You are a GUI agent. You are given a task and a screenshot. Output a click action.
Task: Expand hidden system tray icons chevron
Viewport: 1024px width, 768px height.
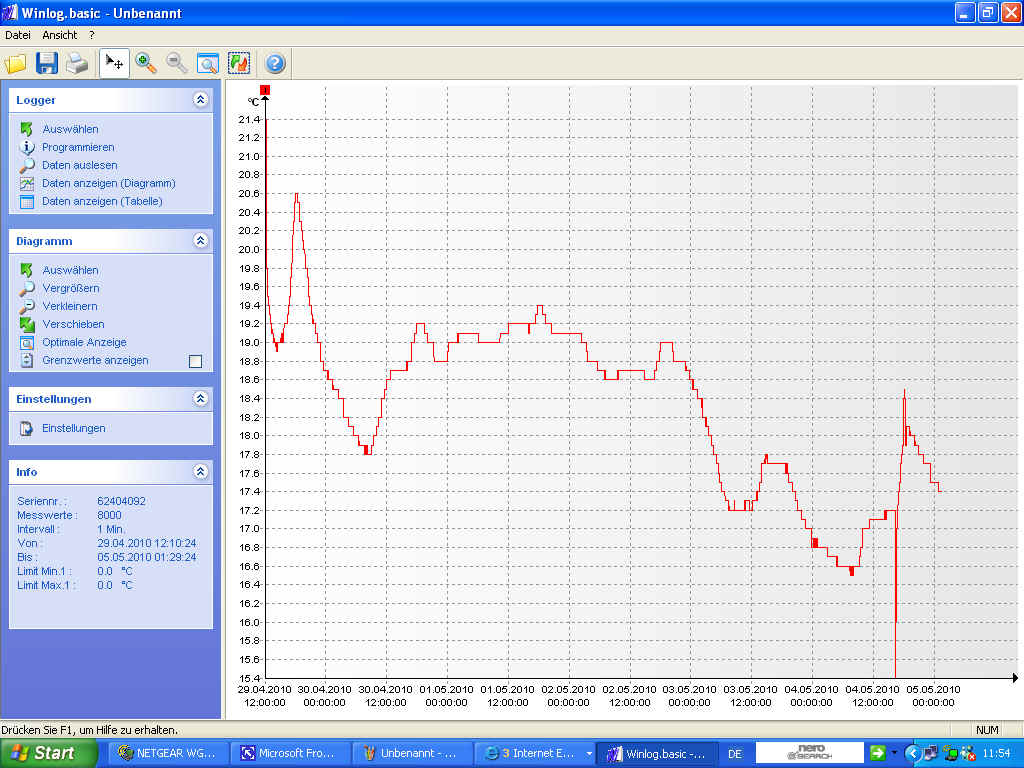click(912, 754)
